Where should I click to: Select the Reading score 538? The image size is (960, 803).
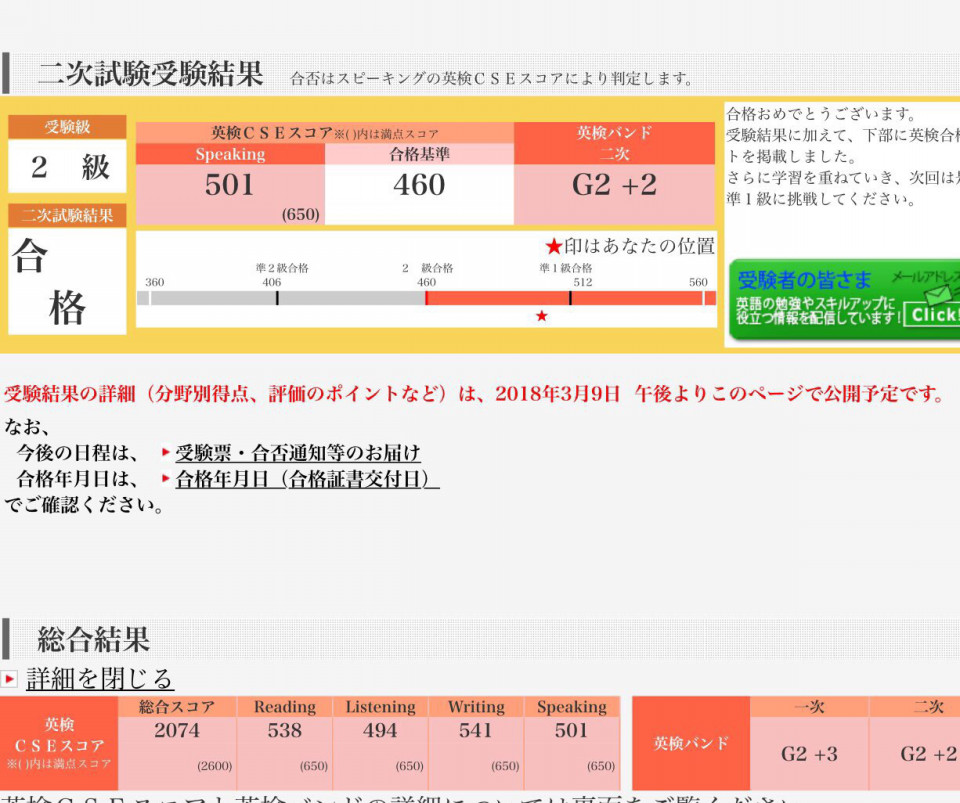pyautogui.click(x=285, y=730)
